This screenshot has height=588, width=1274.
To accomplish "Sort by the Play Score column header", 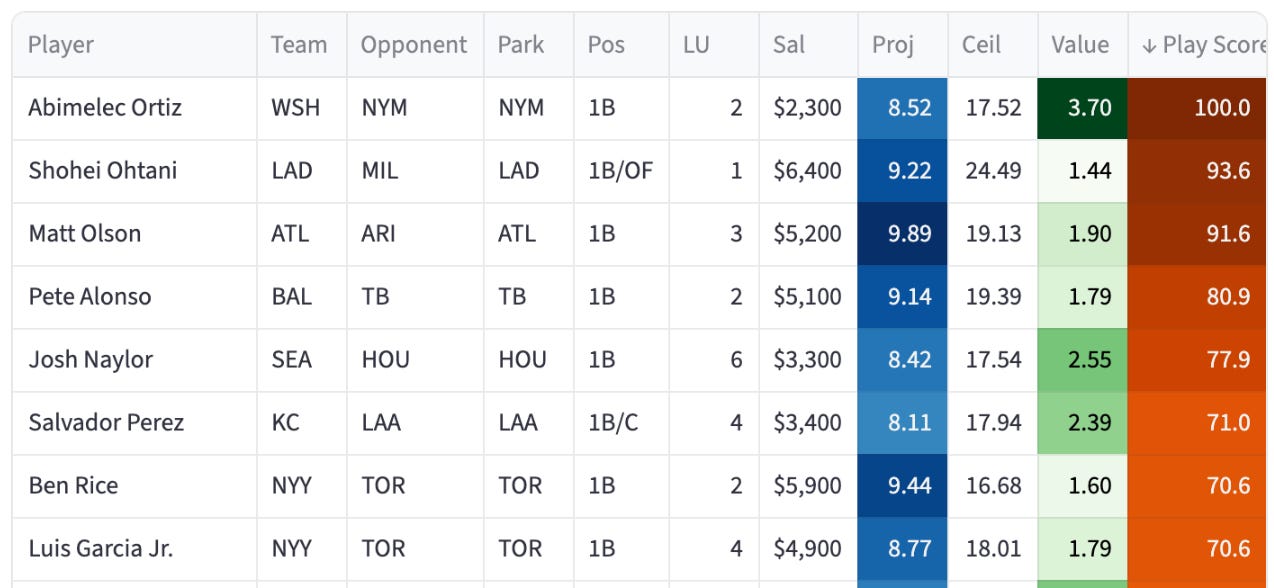I will (x=1201, y=45).
